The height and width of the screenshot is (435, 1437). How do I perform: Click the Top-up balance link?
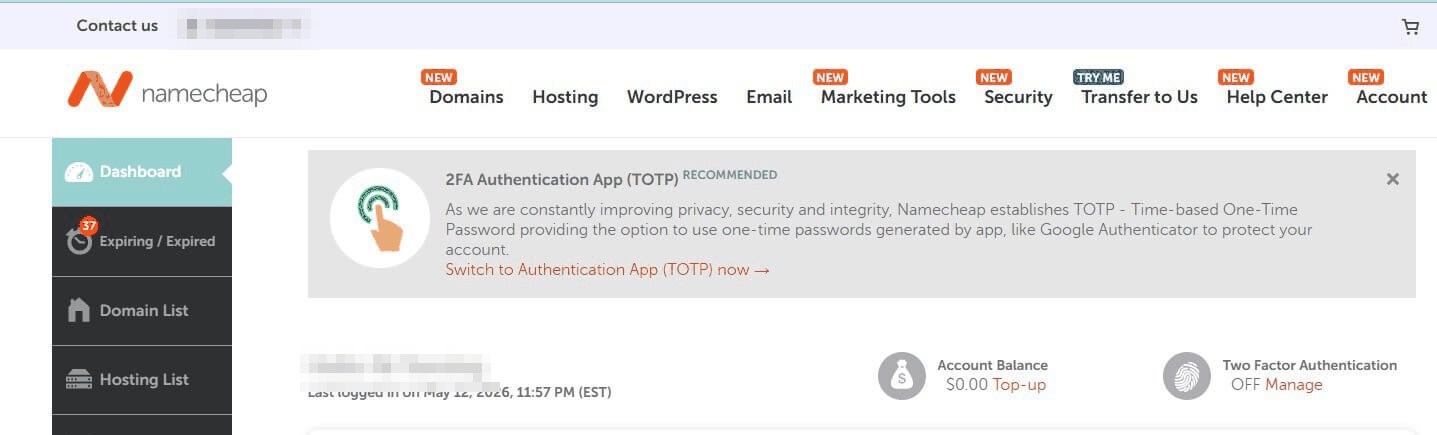1019,385
